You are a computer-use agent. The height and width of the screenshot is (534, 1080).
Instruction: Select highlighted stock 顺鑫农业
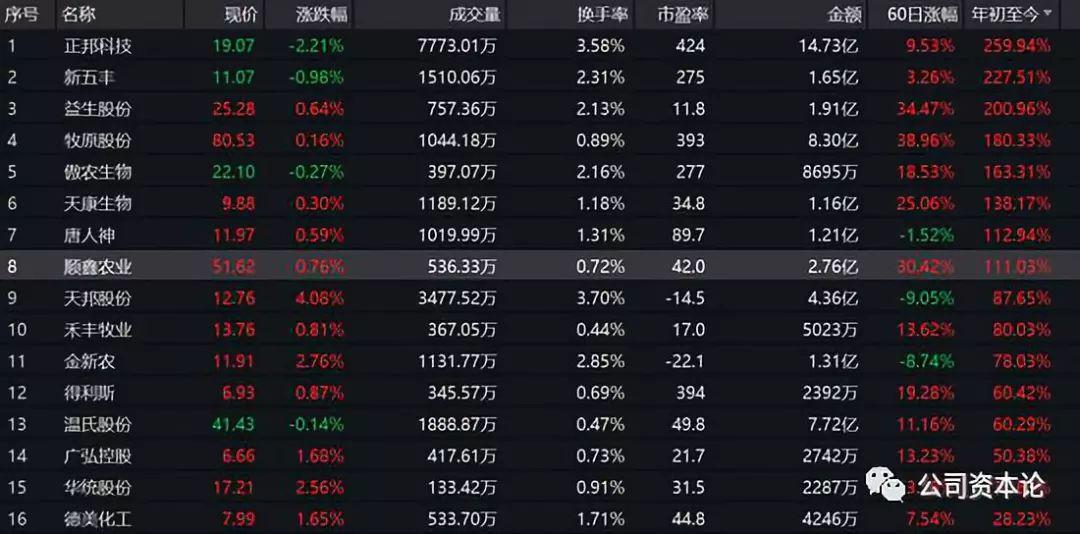click(x=97, y=267)
